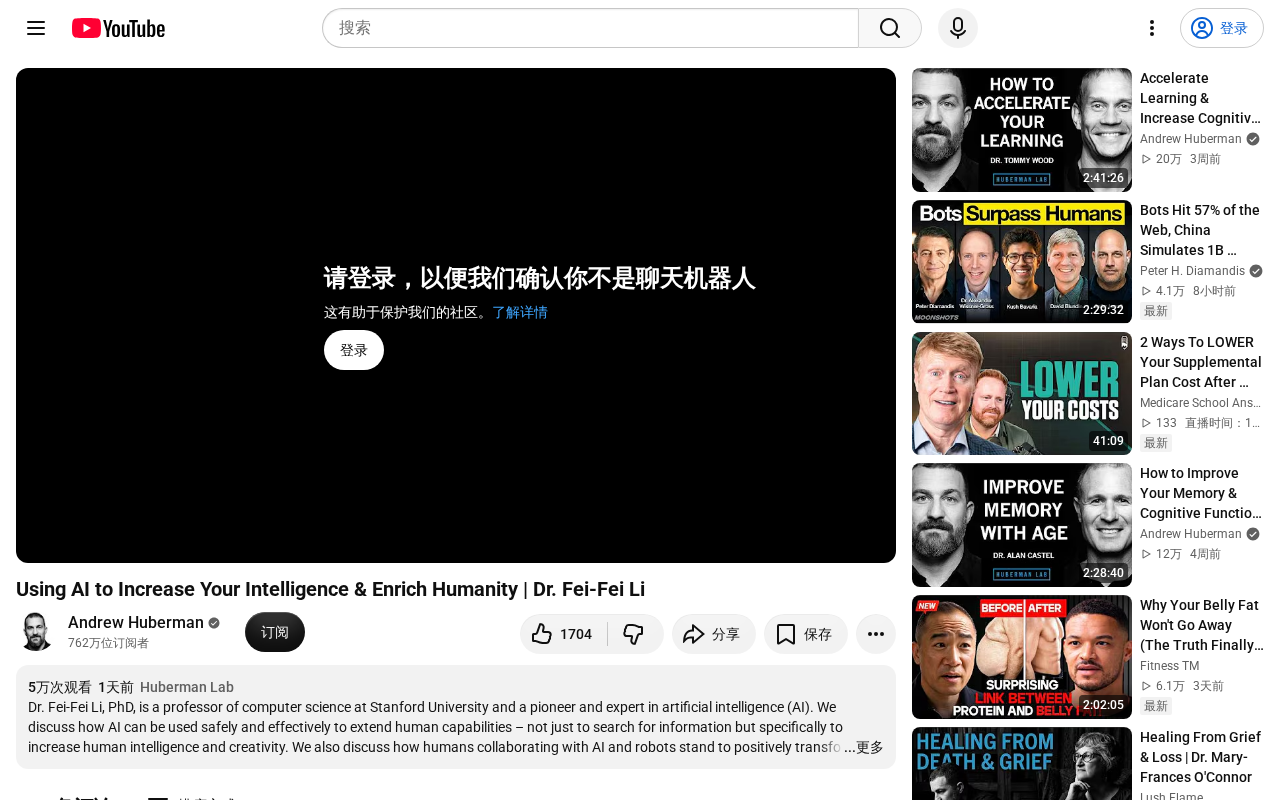Visit Medicare School channel
Viewport: 1280px width, 800px height.
tap(1200, 403)
